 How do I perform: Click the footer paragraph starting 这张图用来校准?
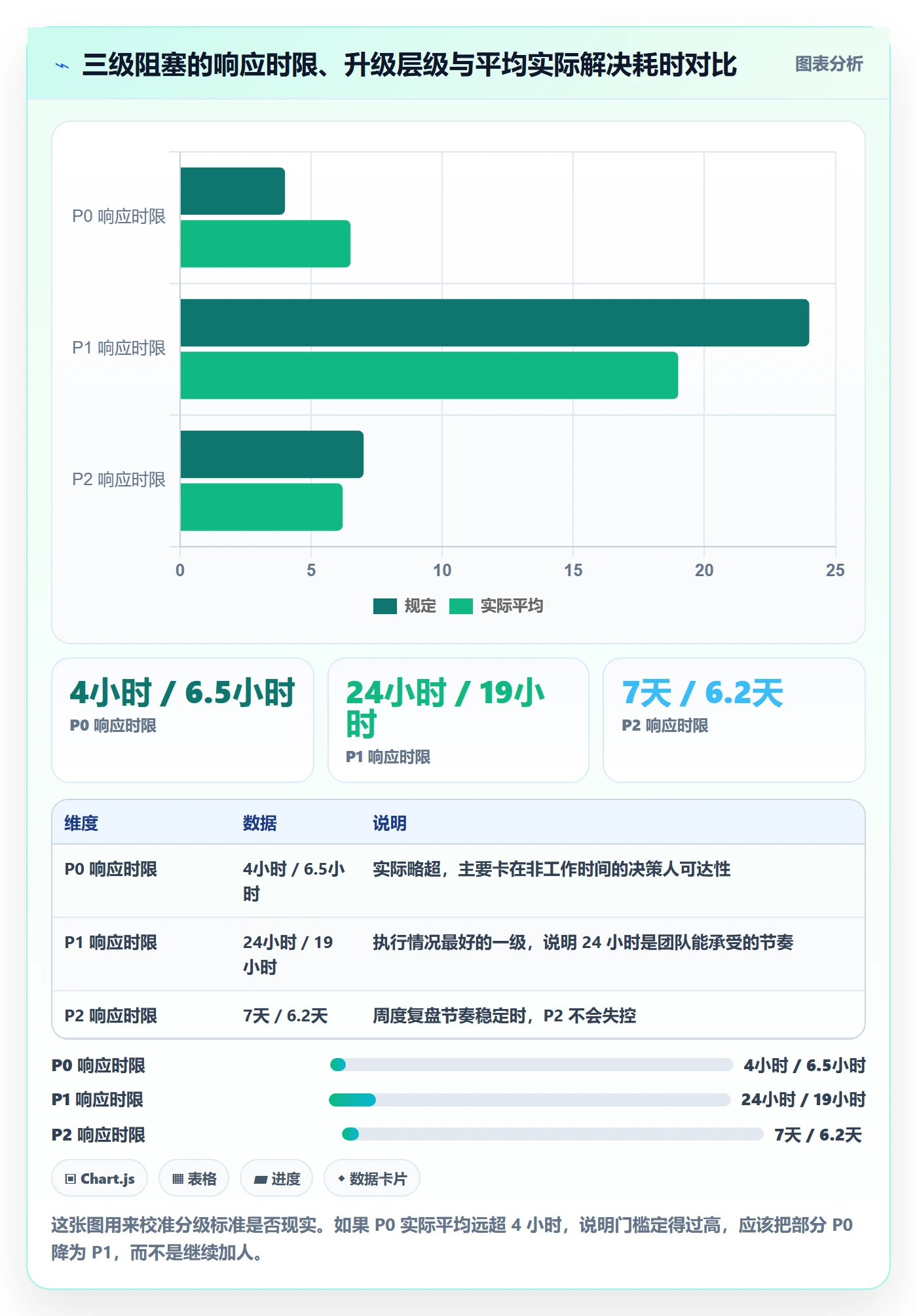[452, 1239]
